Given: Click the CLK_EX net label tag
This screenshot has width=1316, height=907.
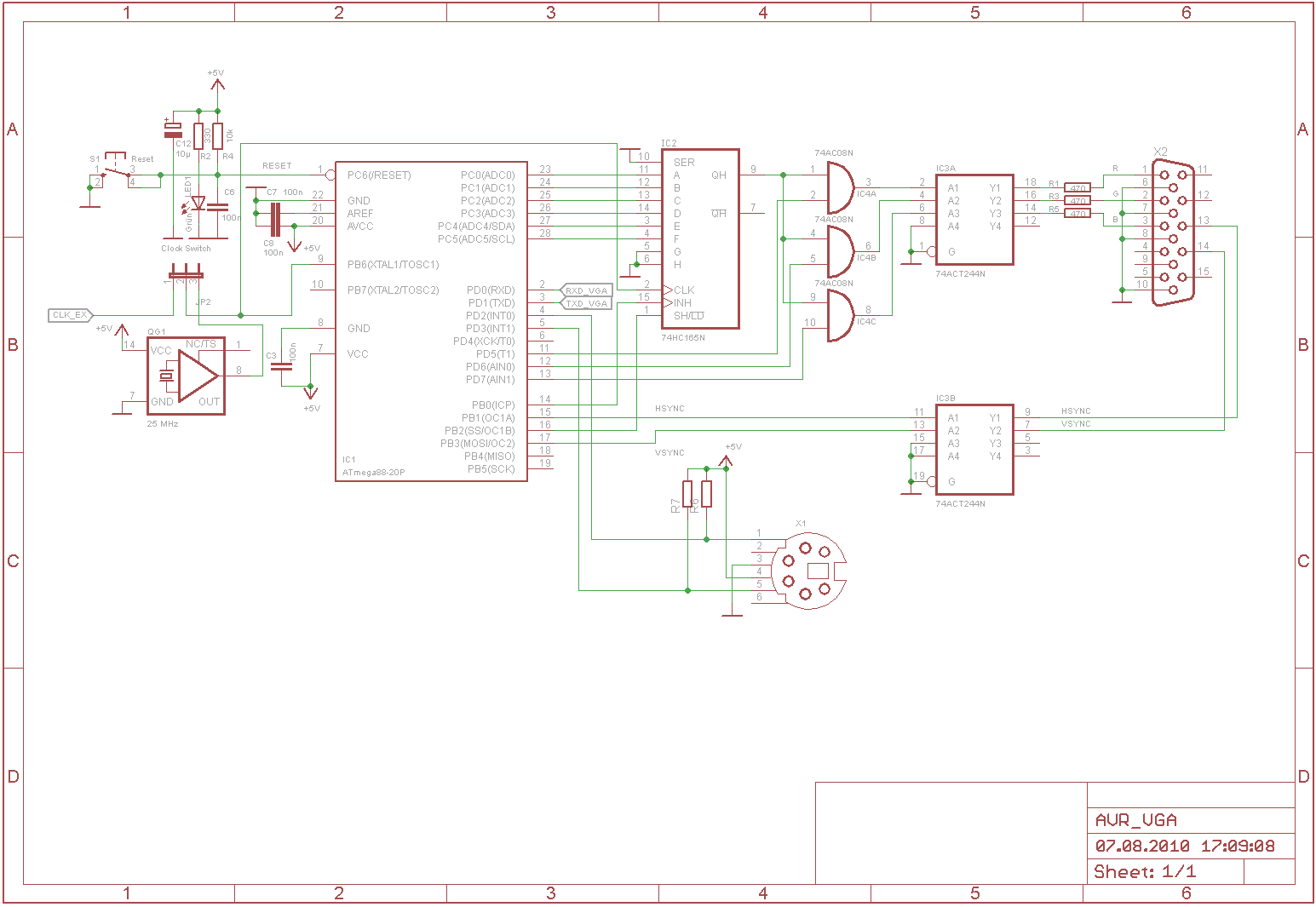Looking at the screenshot, I should pos(71,315).
